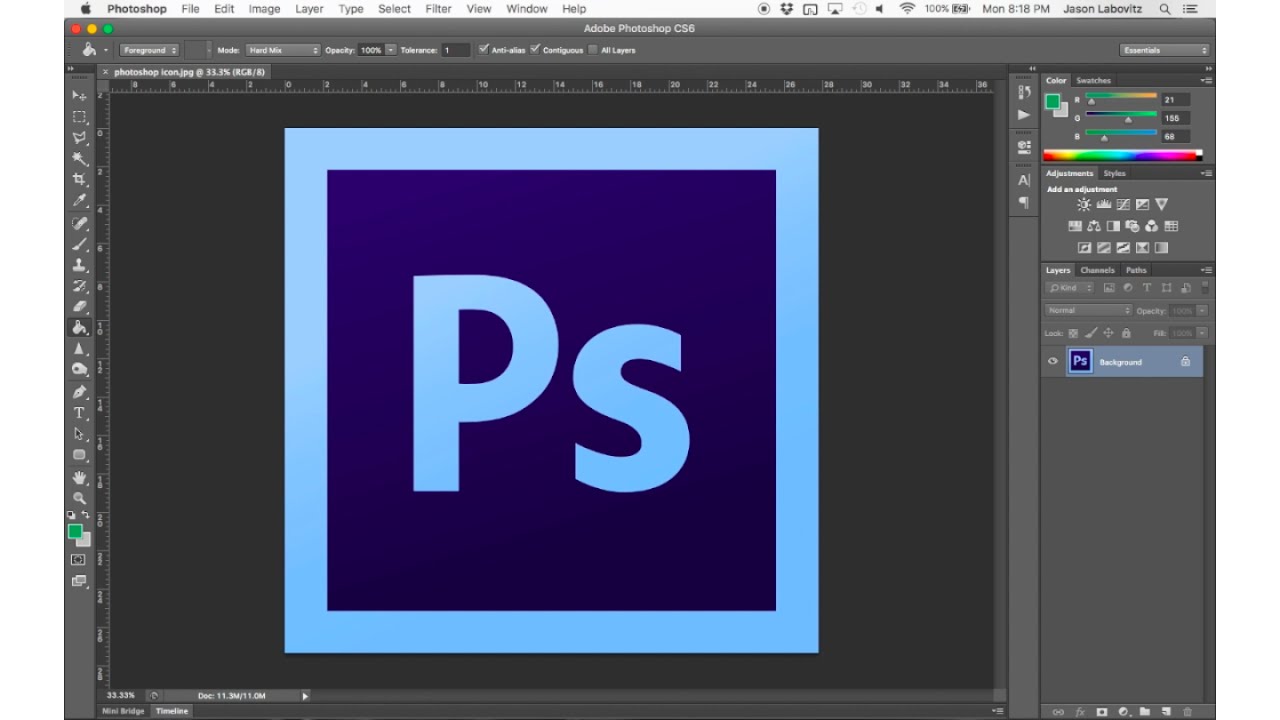Add a Color Balance adjustment
Viewport: 1280px width, 720px height.
pyautogui.click(x=1094, y=226)
